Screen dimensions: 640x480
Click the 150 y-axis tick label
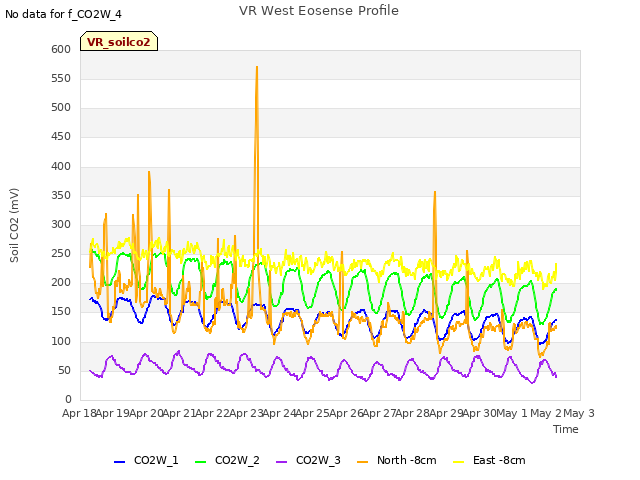[61, 312]
